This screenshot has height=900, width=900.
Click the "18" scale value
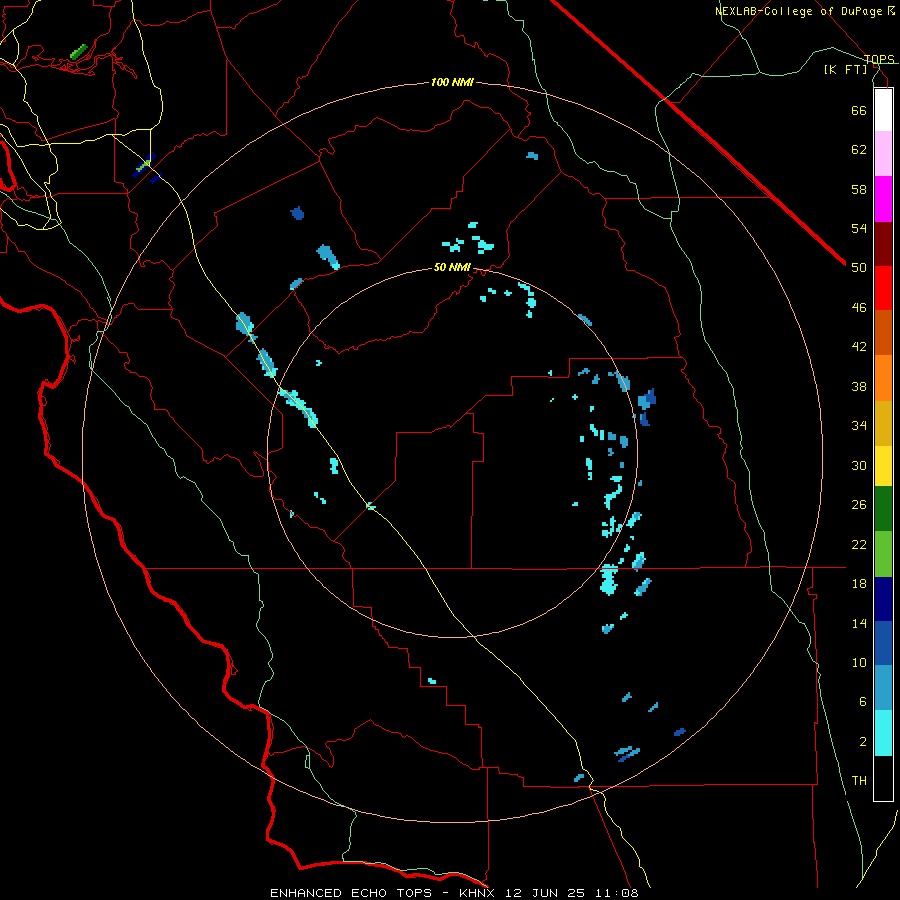[859, 584]
